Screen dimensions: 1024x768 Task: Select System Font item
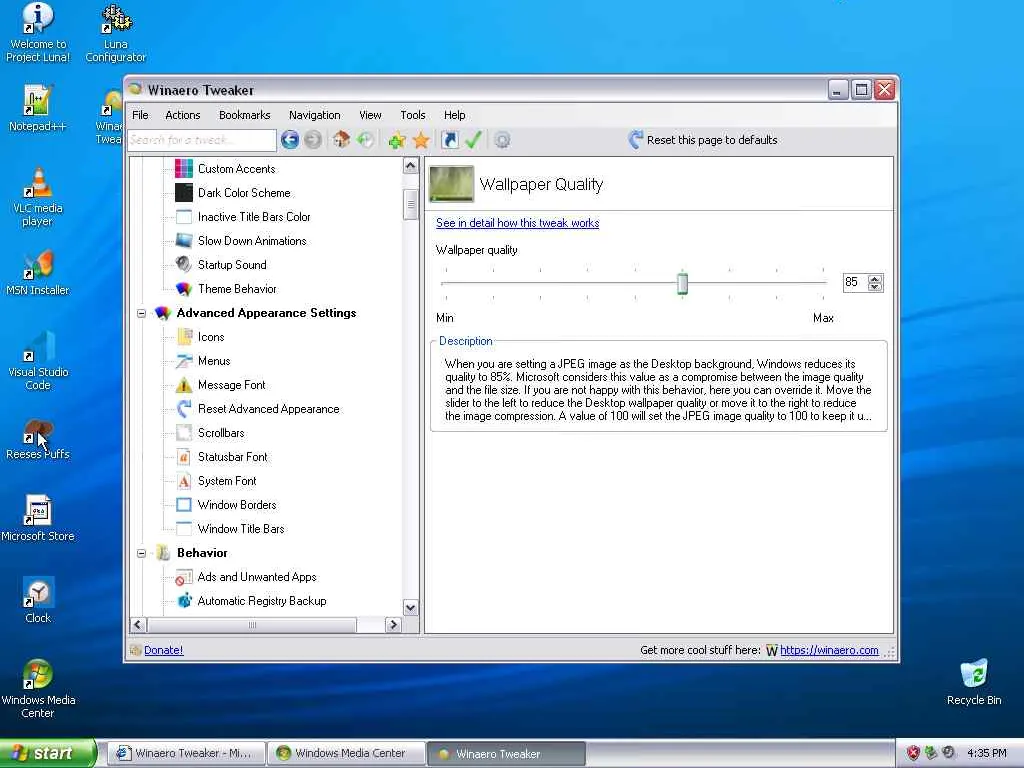(227, 481)
